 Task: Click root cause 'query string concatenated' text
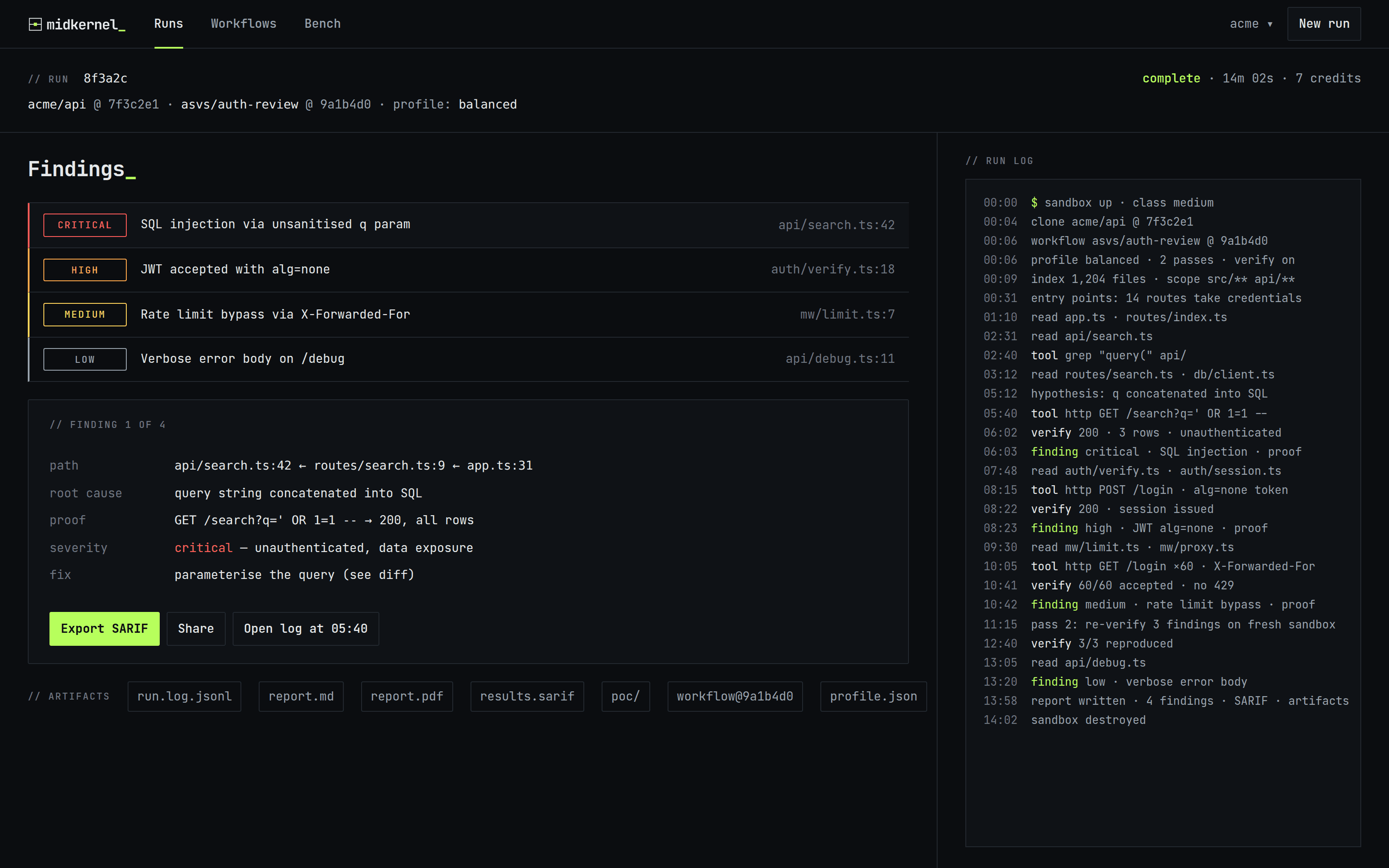(298, 493)
